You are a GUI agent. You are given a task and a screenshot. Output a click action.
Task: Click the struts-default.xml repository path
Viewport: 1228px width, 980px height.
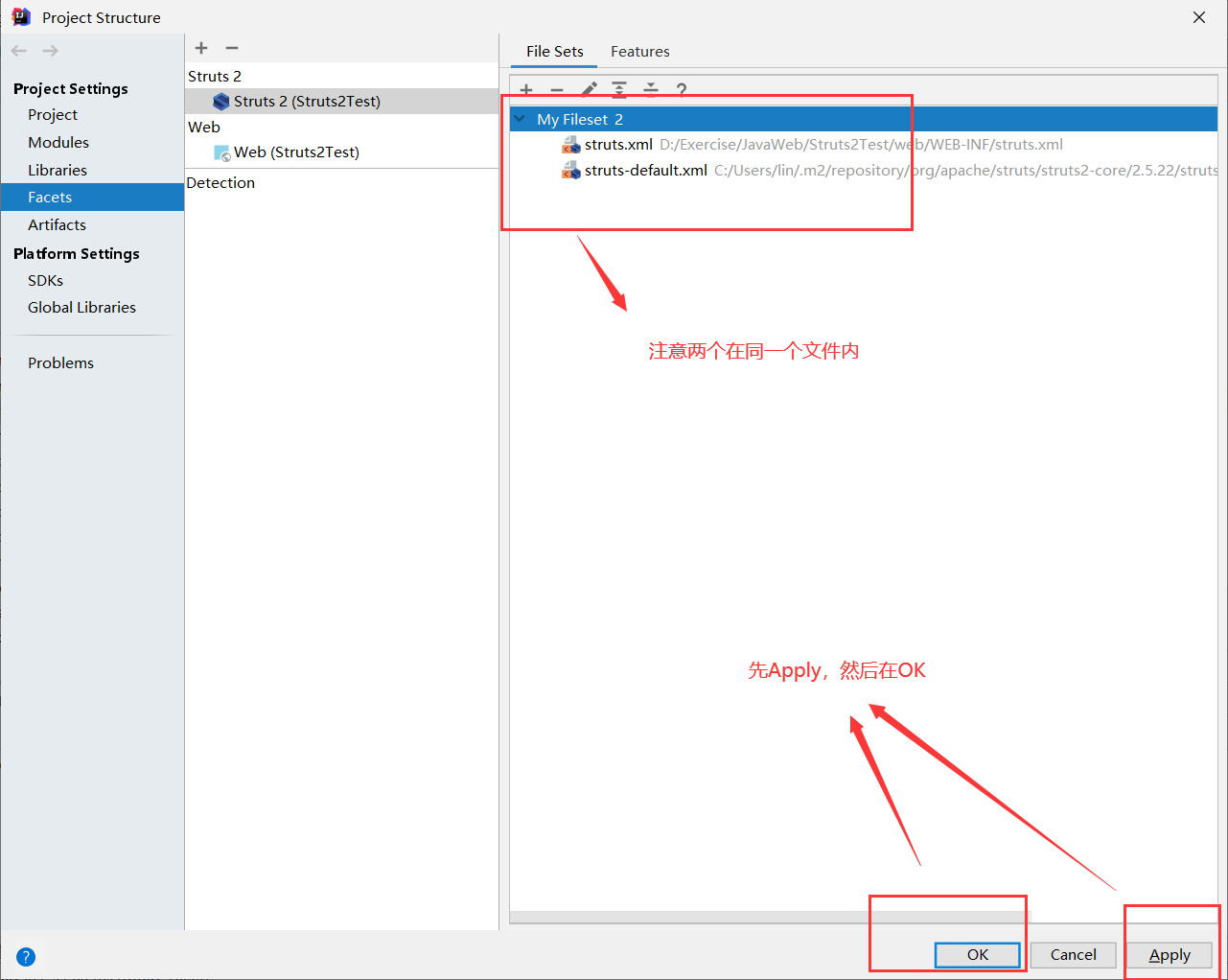965,171
